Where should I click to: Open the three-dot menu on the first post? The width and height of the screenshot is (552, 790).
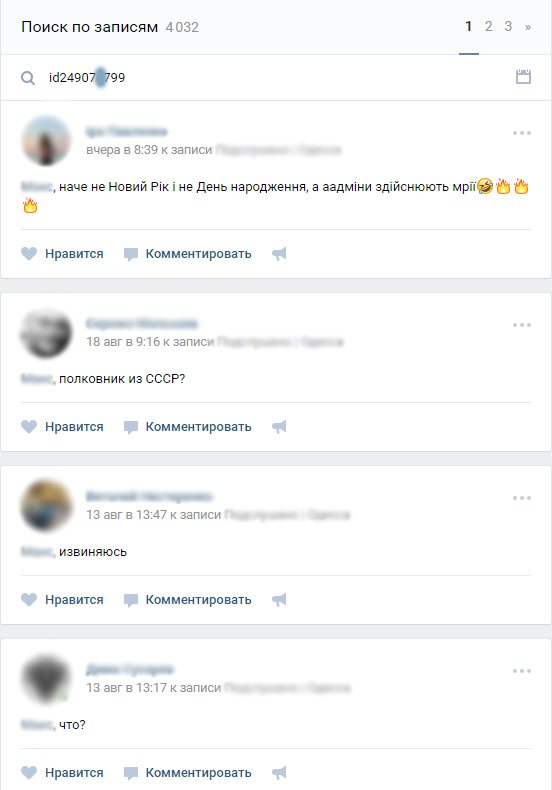point(522,133)
